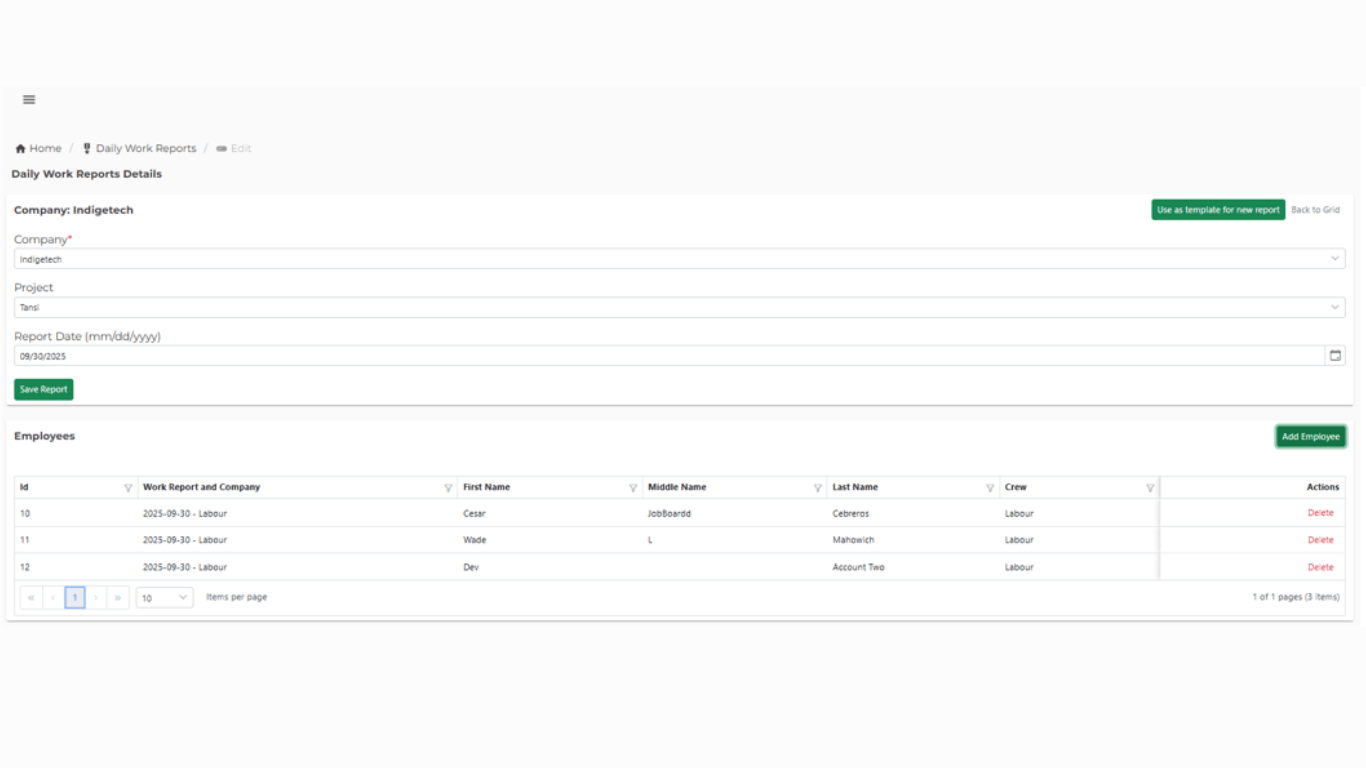Click the Back to Grid link
1366x768 pixels.
click(1315, 210)
